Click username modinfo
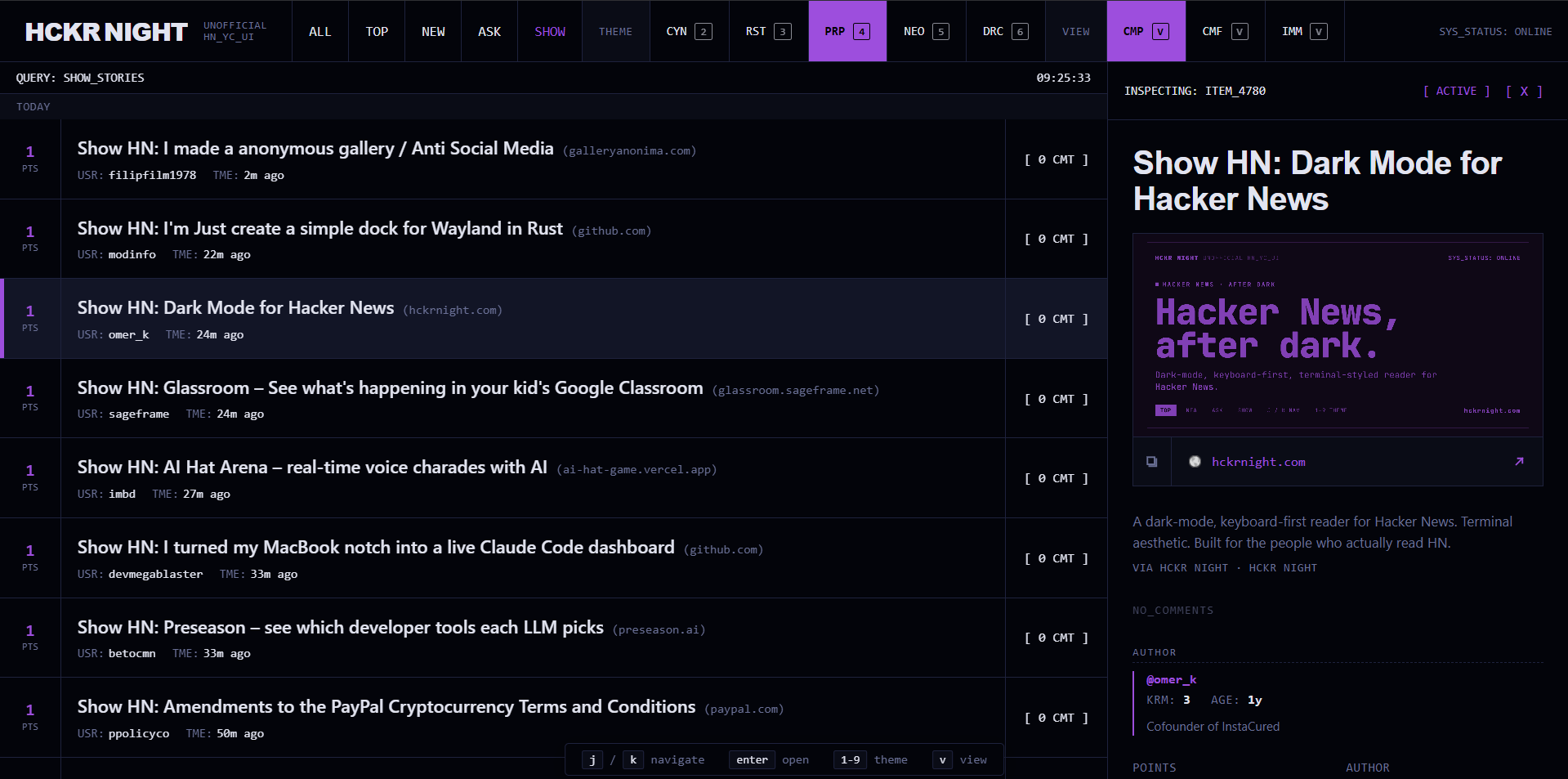This screenshot has height=779, width=1568. 132,254
